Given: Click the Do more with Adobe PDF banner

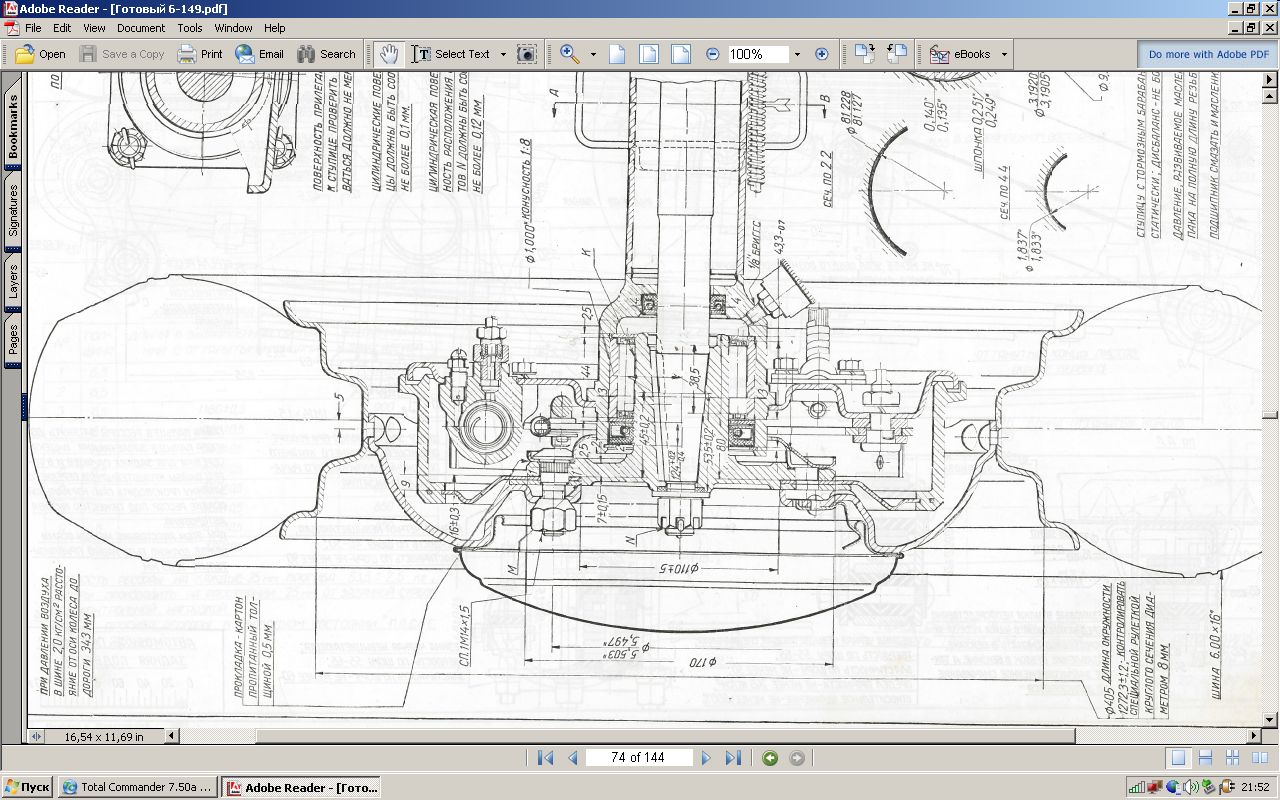Looking at the screenshot, I should click(x=1208, y=54).
